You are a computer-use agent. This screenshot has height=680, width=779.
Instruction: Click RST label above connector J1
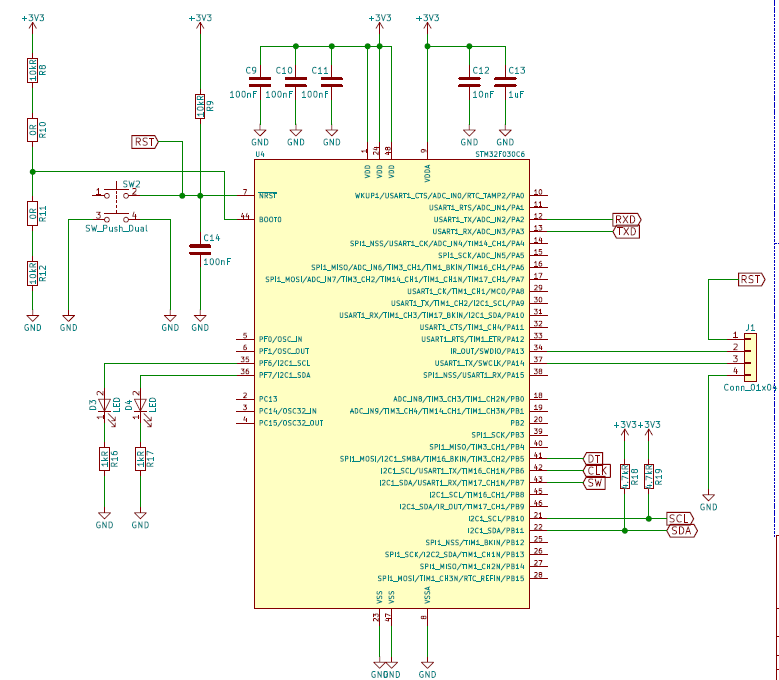751,279
